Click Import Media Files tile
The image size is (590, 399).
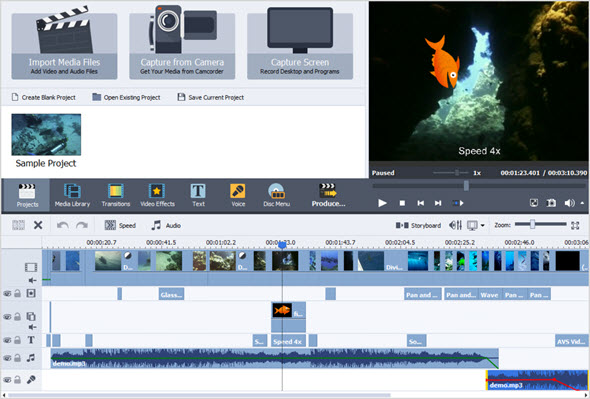click(x=64, y=46)
